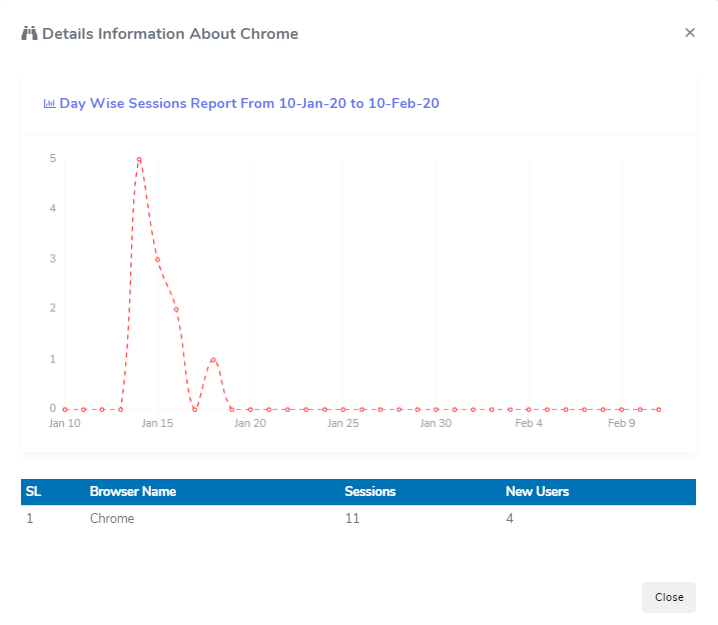
Task: Select the Chrome row in the table
Action: click(112, 519)
